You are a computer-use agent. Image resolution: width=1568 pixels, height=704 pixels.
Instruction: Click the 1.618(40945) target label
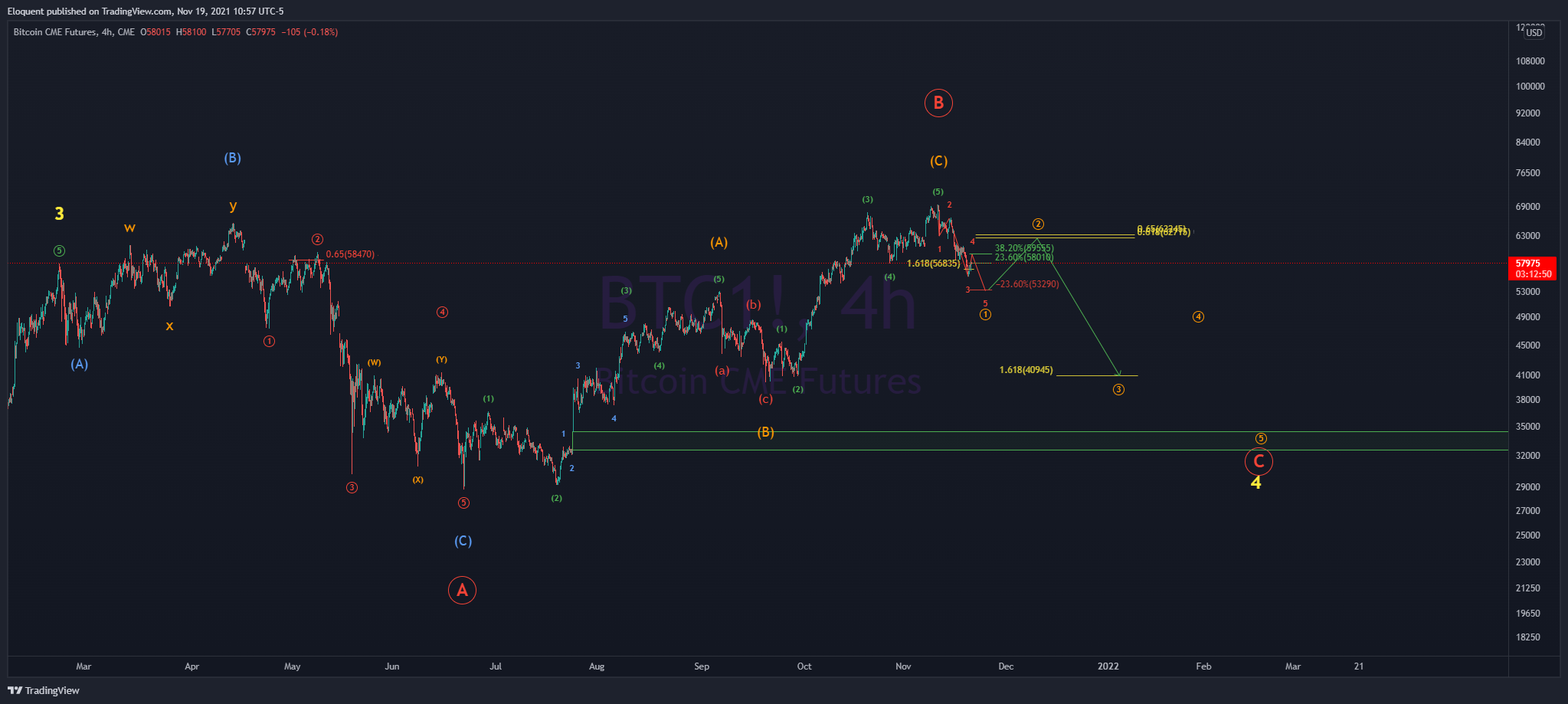tap(1026, 370)
